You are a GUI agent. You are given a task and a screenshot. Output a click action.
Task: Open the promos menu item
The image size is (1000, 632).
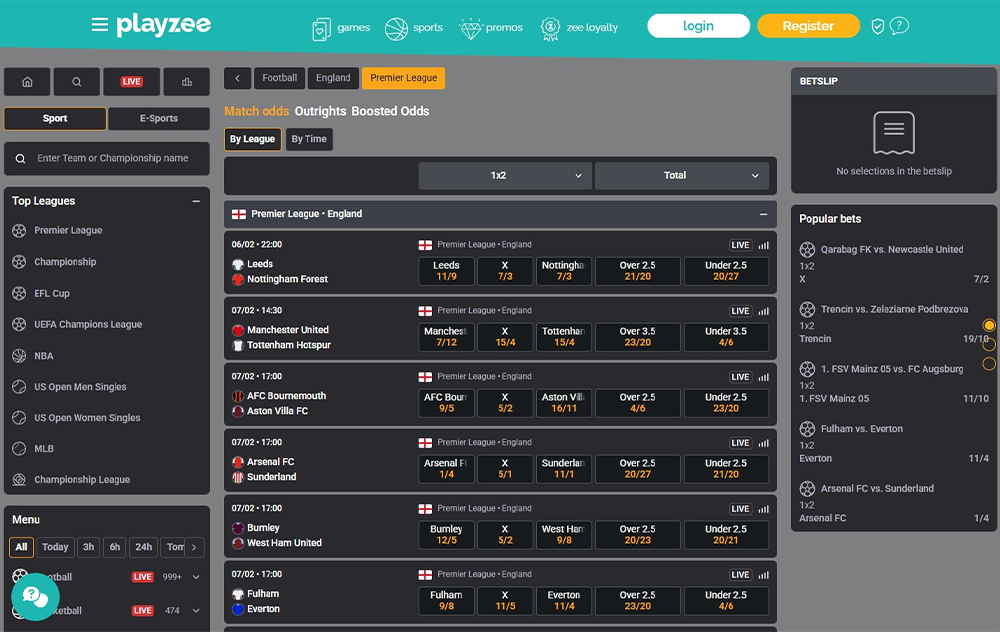point(491,27)
